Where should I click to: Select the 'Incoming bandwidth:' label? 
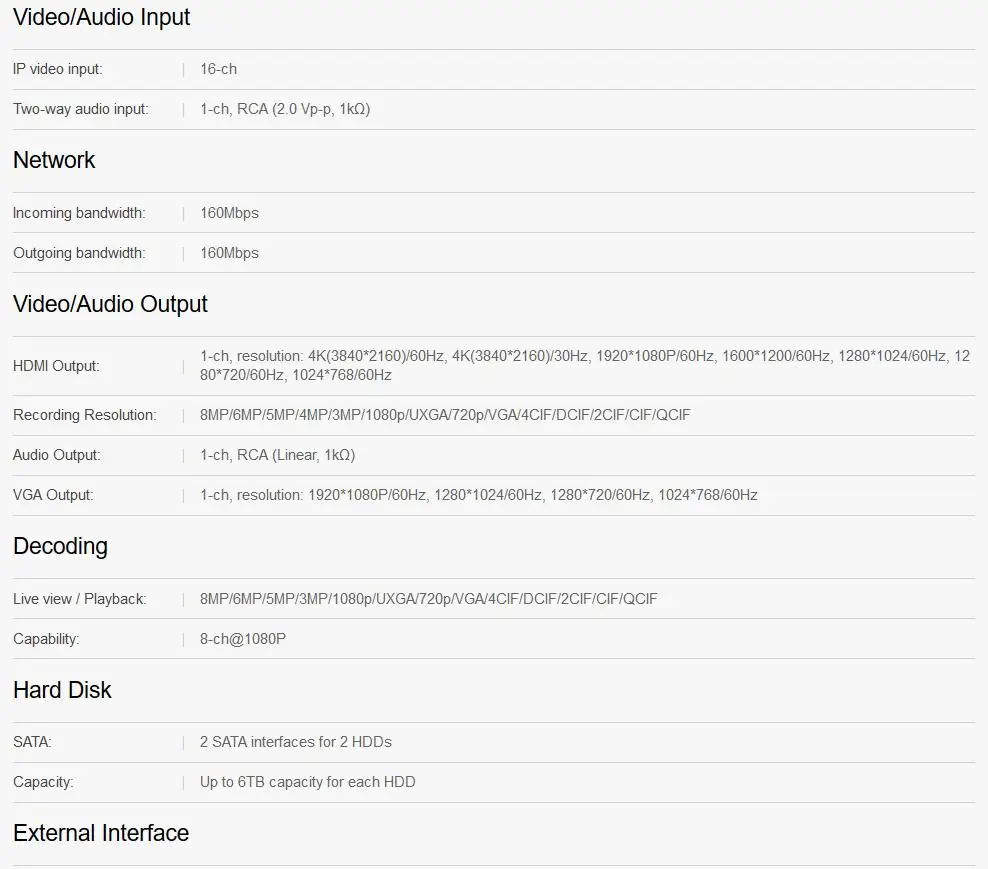pos(79,213)
